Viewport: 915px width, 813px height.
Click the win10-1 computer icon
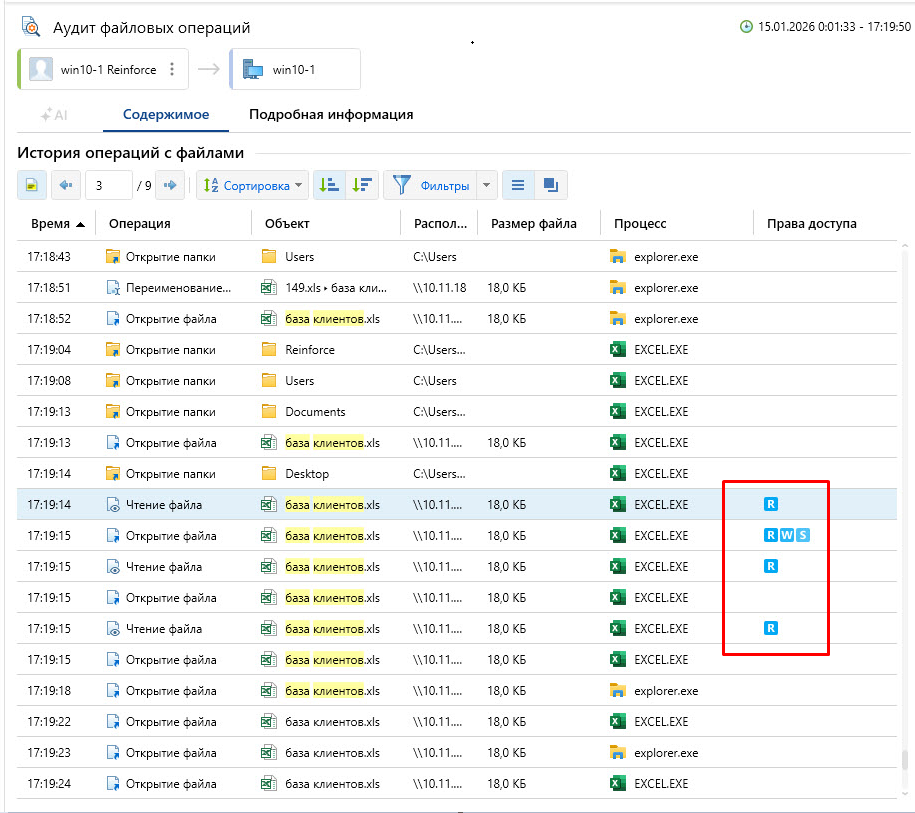pyautogui.click(x=252, y=70)
